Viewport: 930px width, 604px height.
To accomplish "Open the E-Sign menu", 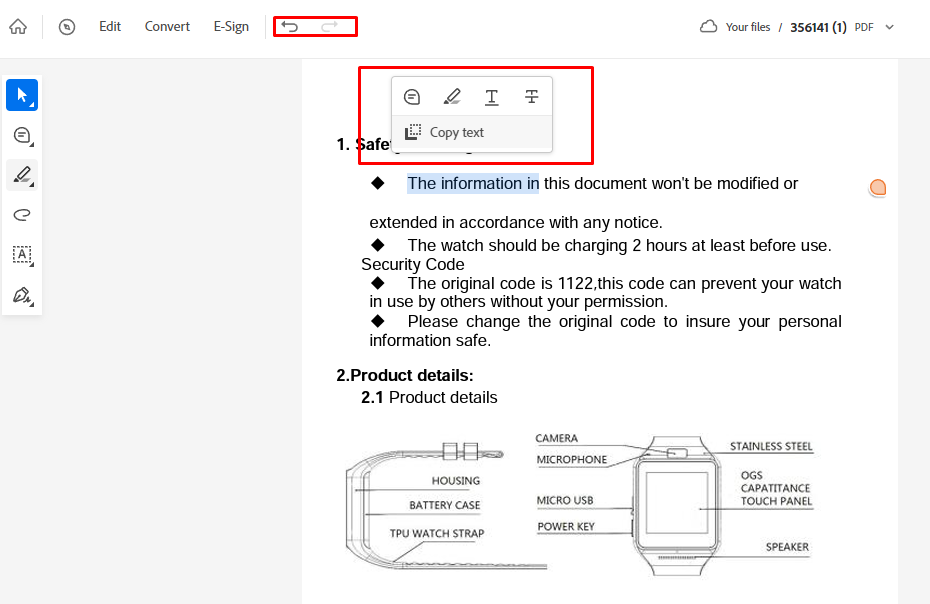I will pyautogui.click(x=231, y=27).
